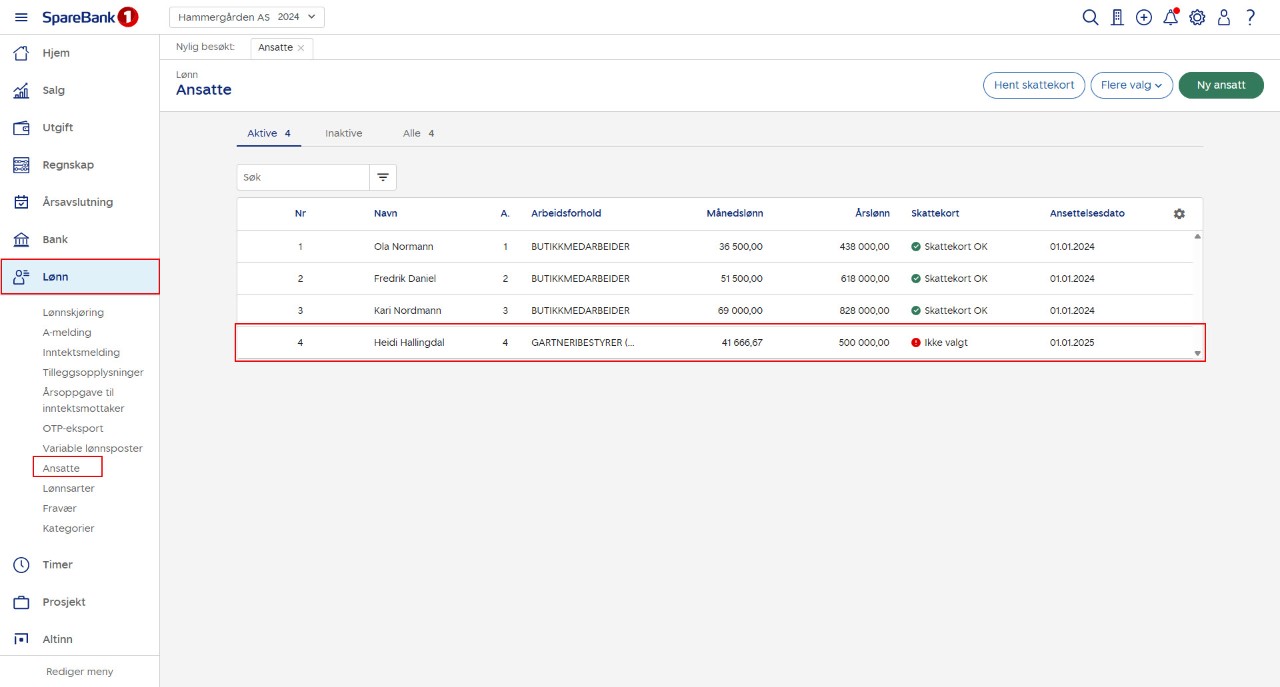Click the search magnifier icon

(1090, 17)
